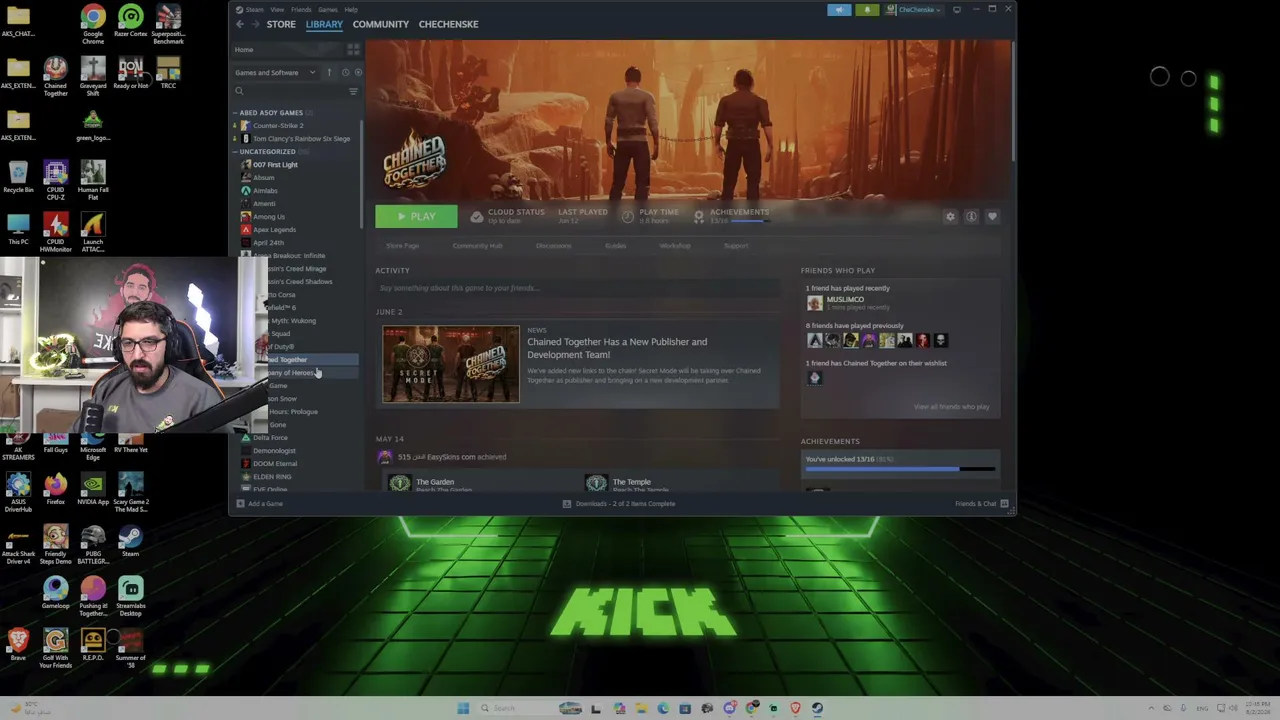Open the Workshop game tab

pyautogui.click(x=675, y=246)
